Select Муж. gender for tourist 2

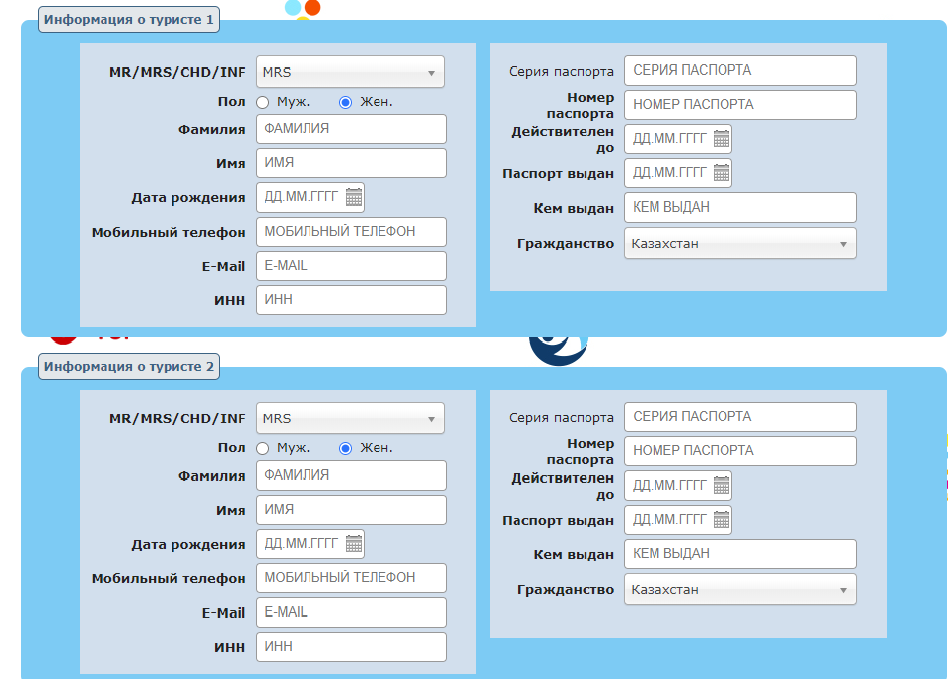[x=263, y=448]
